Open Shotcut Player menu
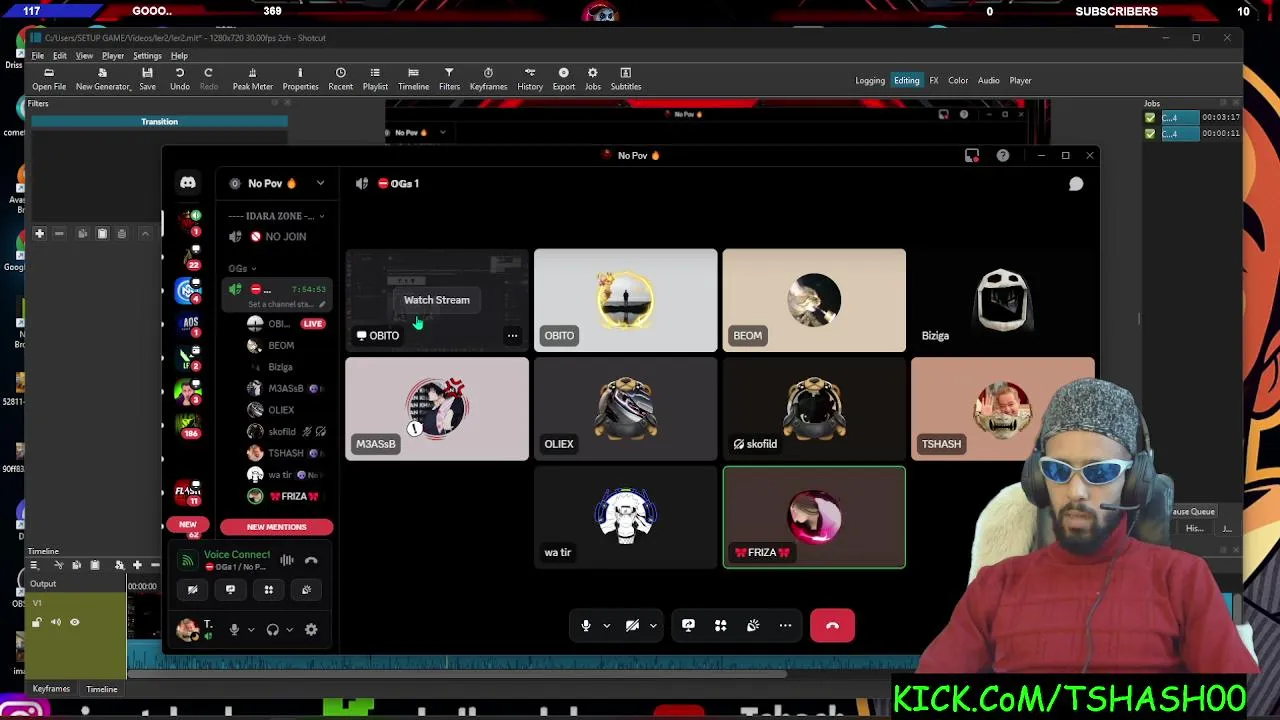Image resolution: width=1280 pixels, height=720 pixels. (x=112, y=56)
